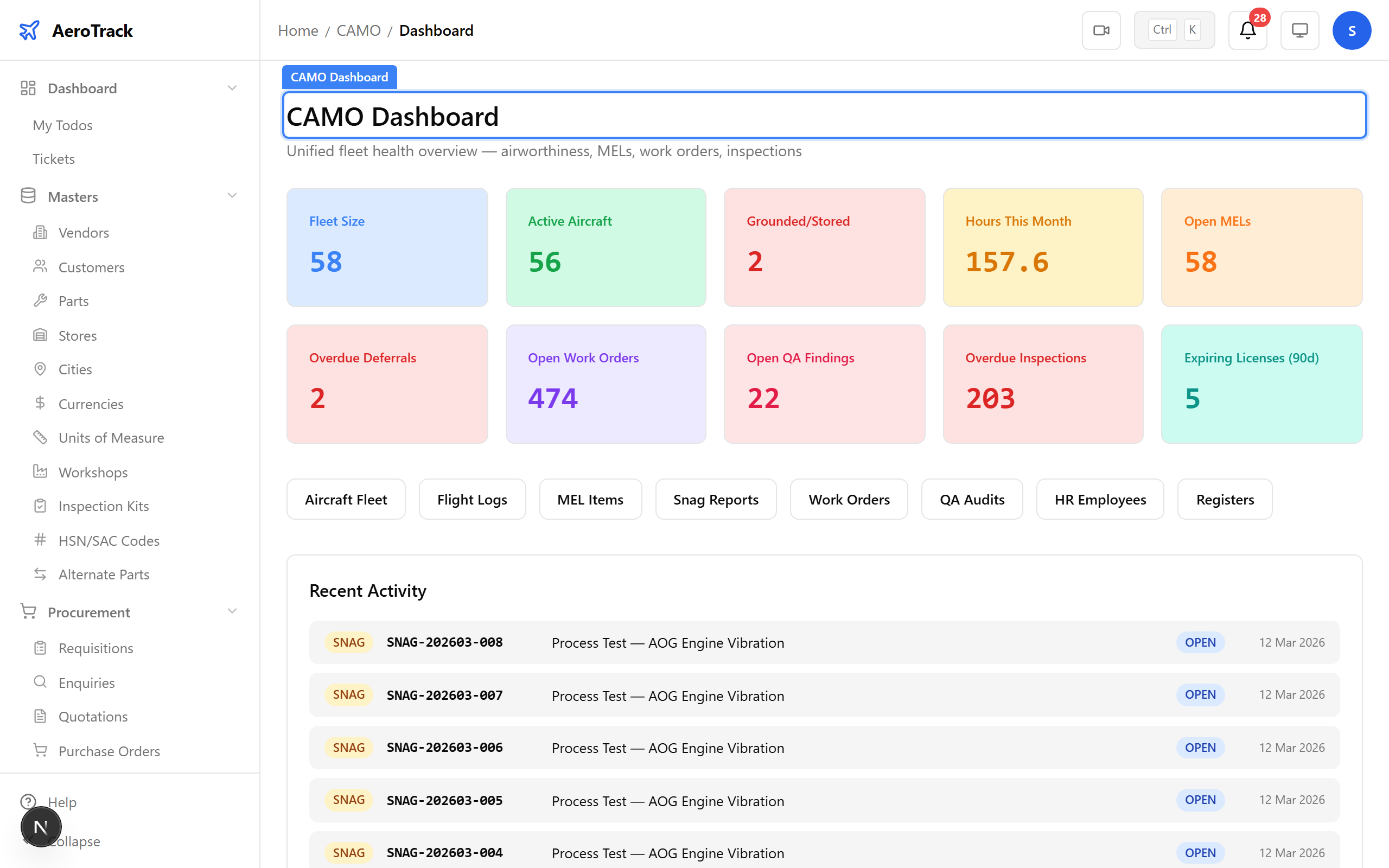Viewport: 1389px width, 868px height.
Task: Select Vendors in the sidebar
Action: pyautogui.click(x=83, y=233)
